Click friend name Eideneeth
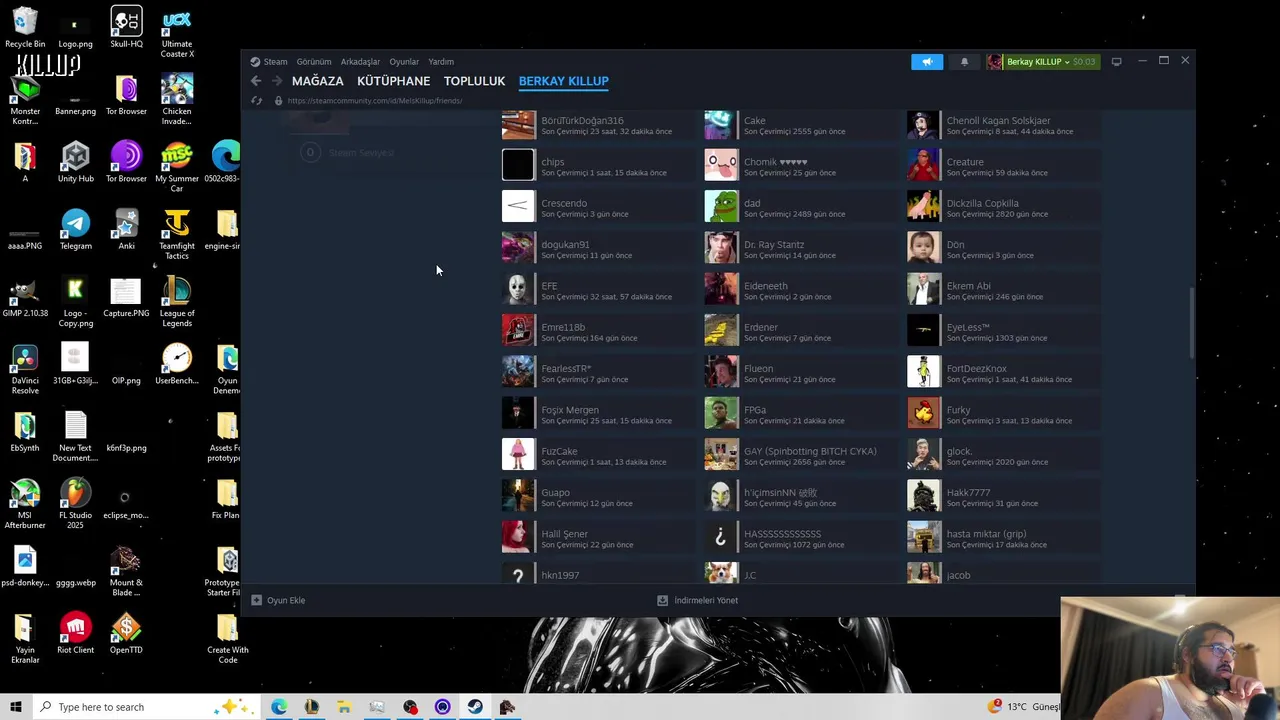The height and width of the screenshot is (720, 1280). 766,286
